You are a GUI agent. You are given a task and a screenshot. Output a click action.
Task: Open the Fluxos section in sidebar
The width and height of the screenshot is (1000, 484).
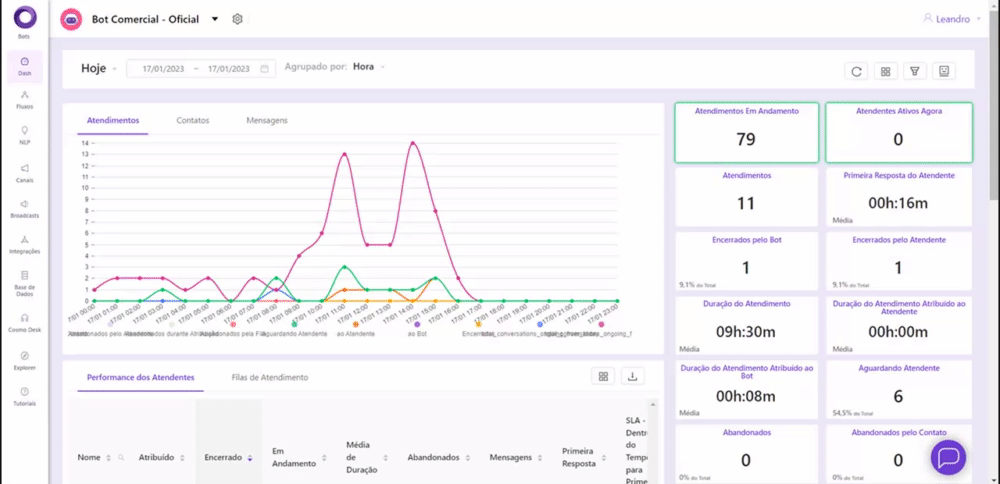tap(24, 98)
